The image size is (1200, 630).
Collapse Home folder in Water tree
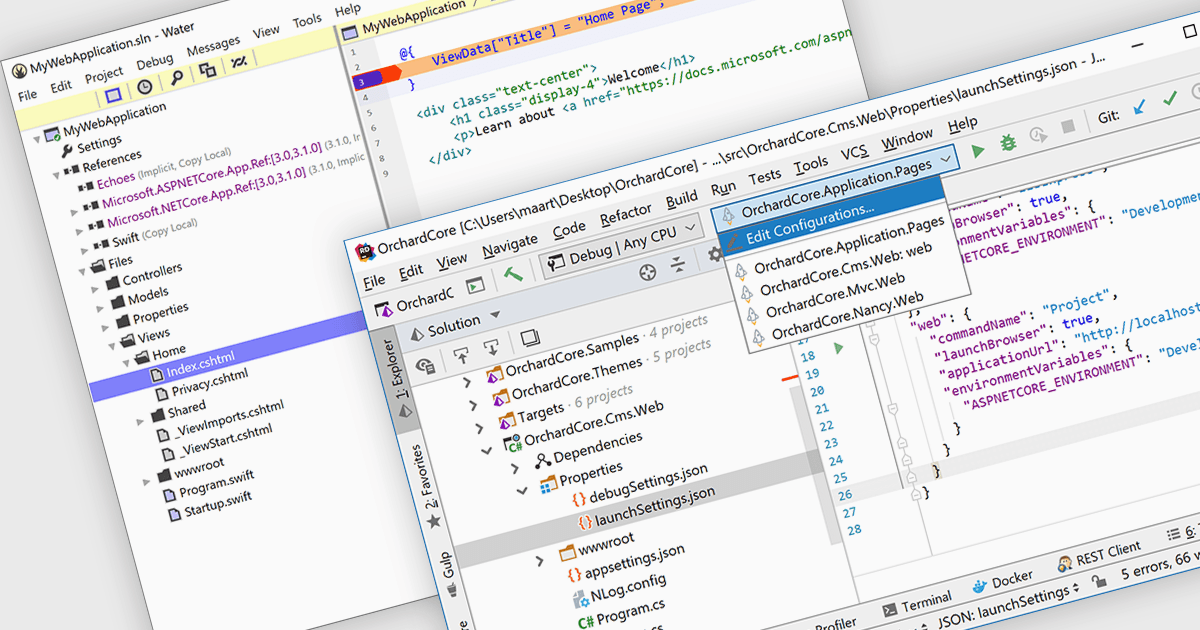[127, 361]
